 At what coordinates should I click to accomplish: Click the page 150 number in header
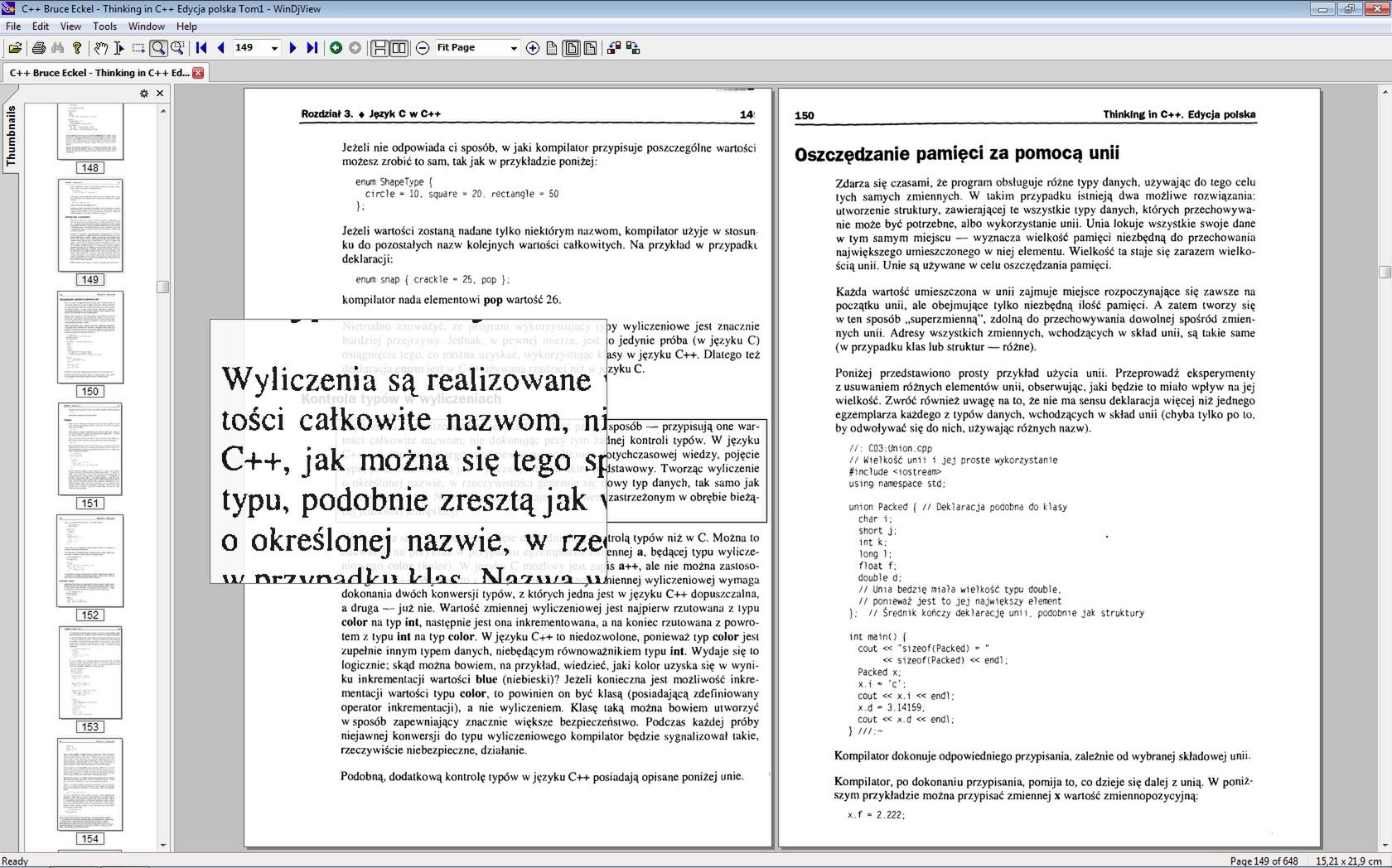804,115
